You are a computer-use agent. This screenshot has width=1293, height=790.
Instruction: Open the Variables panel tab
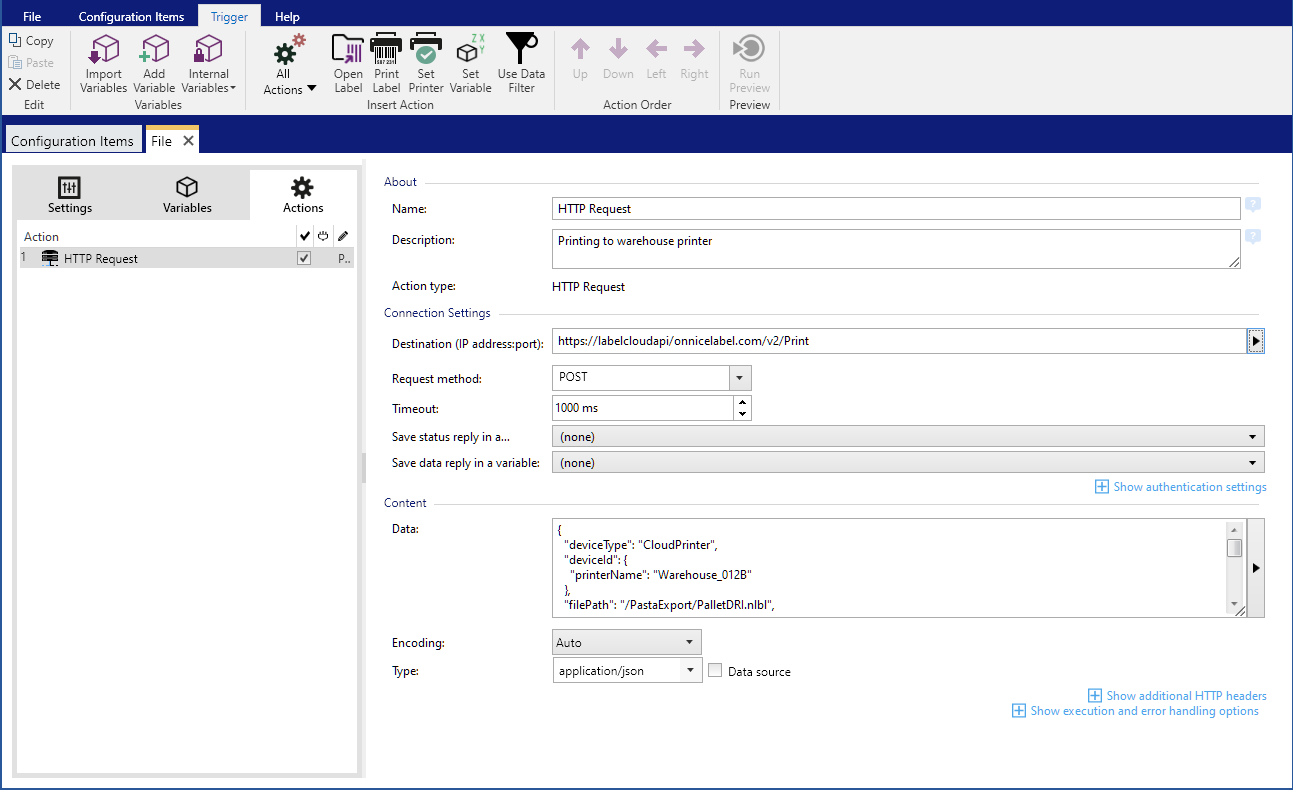point(187,196)
